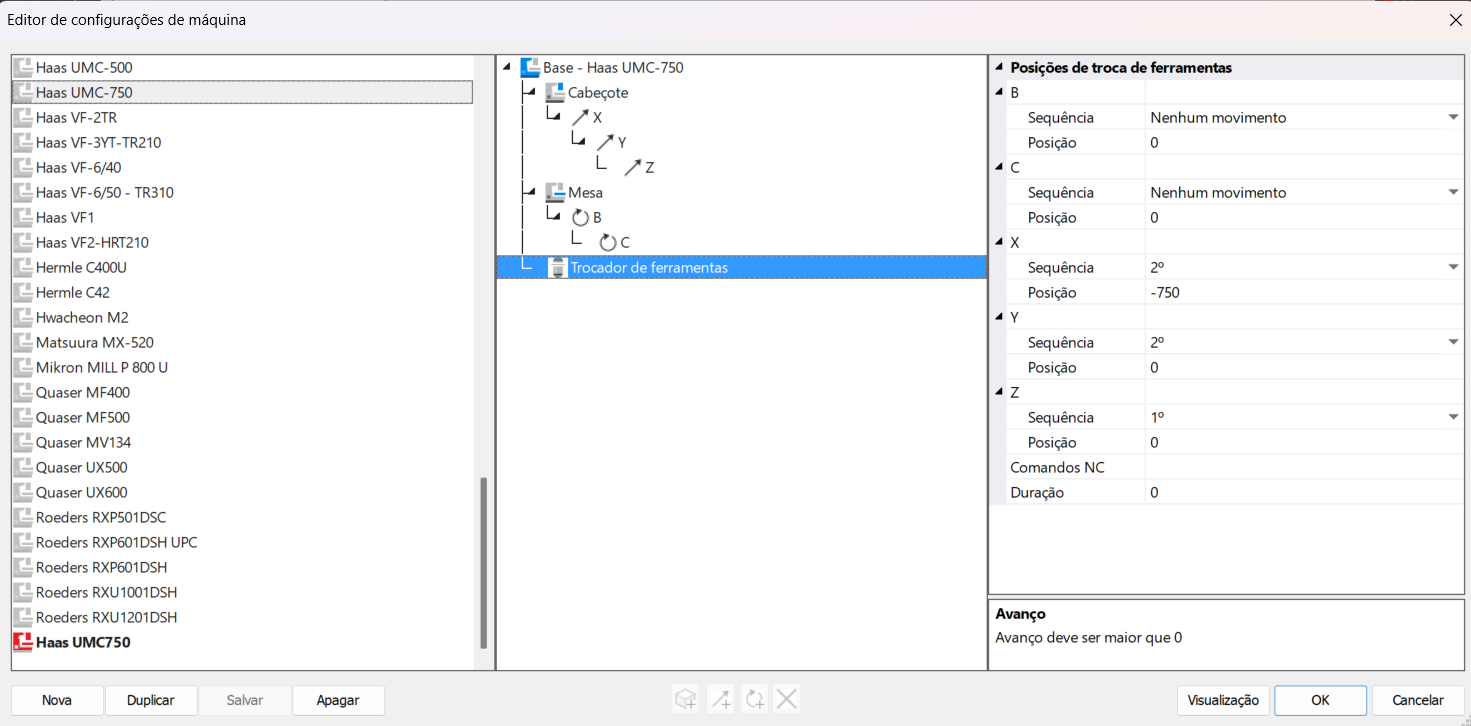This screenshot has width=1471, height=726.
Task: Click the machine icon beside Roeders RXP601DSH
Action: click(23, 567)
